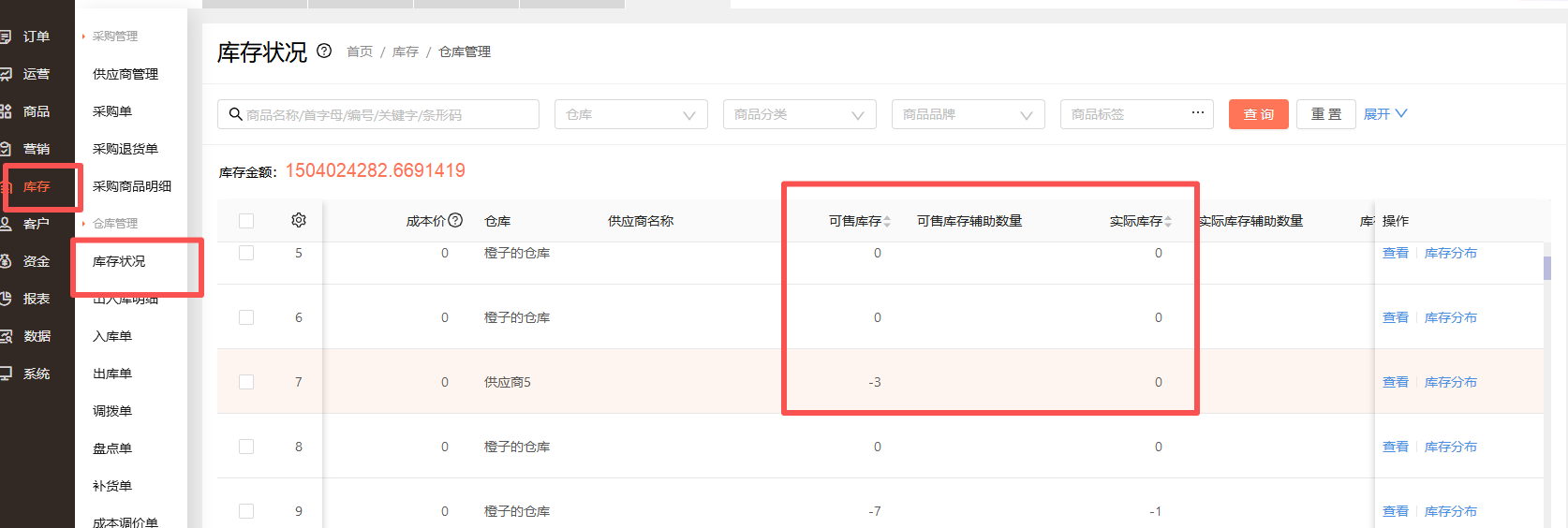This screenshot has height=528, width=1568.
Task: Click the -7 可售库存 value in row 9
Action: coord(875,511)
